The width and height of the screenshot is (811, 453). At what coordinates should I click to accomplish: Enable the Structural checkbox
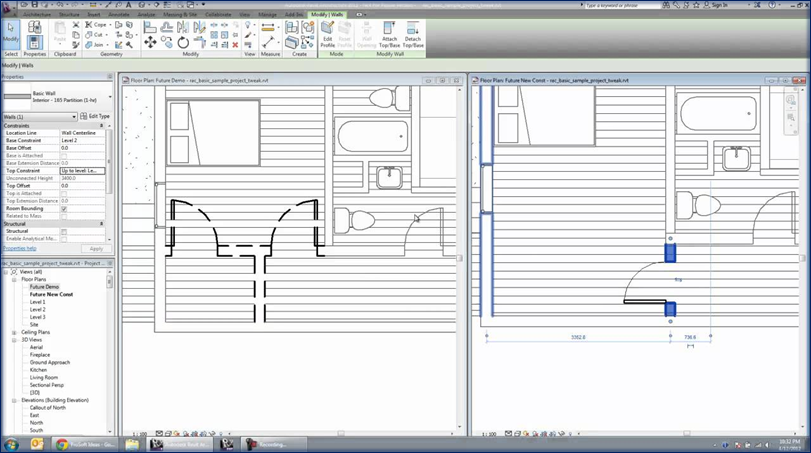64,231
